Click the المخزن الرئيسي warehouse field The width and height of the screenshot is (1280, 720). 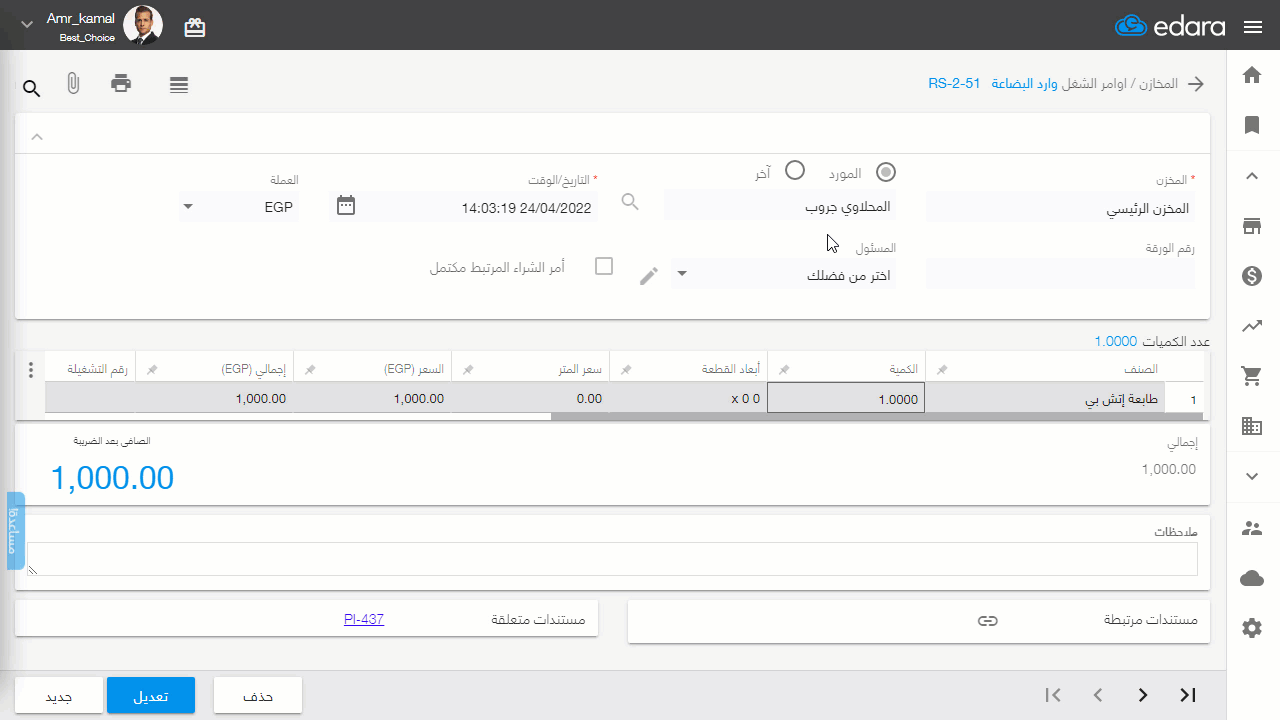tap(1060, 208)
